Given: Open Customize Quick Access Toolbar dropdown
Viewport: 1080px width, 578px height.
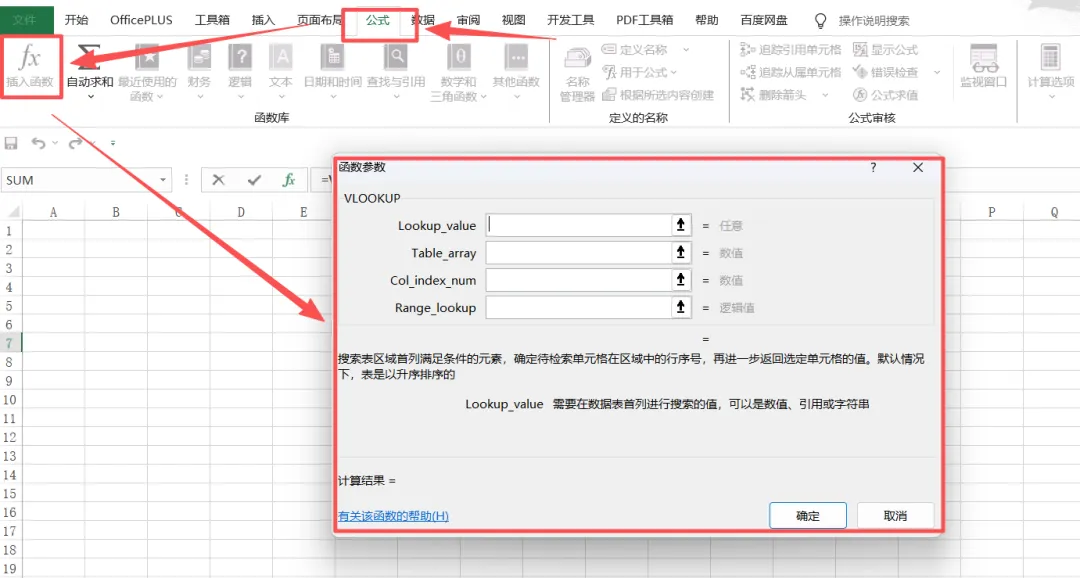Looking at the screenshot, I should (x=112, y=143).
